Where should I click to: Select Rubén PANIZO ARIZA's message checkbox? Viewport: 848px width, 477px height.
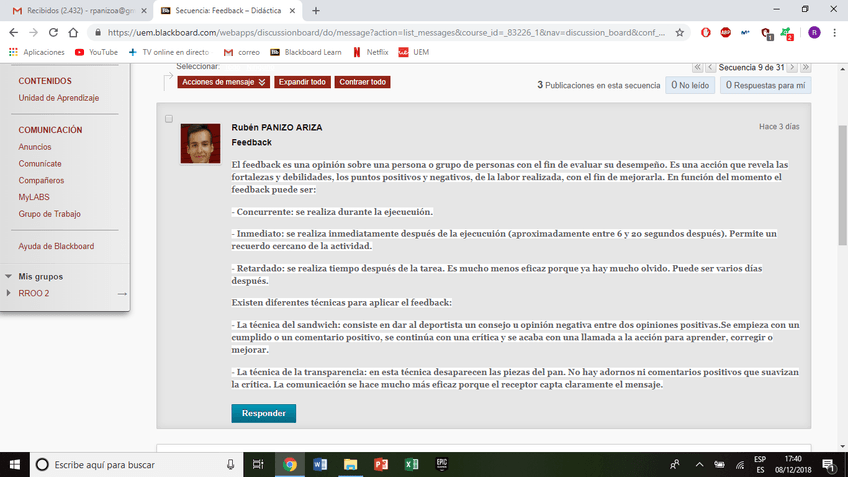click(169, 119)
